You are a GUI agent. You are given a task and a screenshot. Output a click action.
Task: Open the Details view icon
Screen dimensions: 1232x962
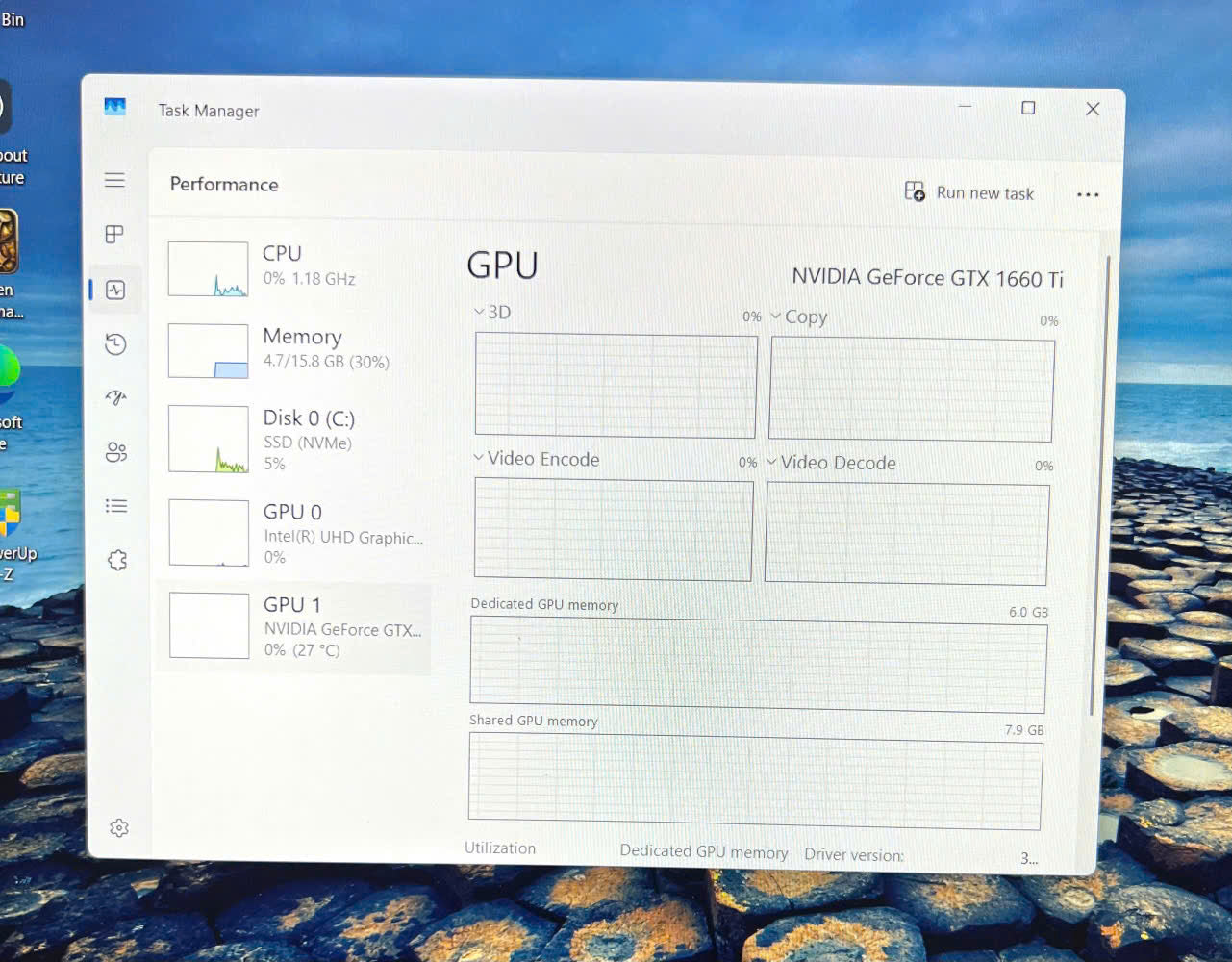115,505
